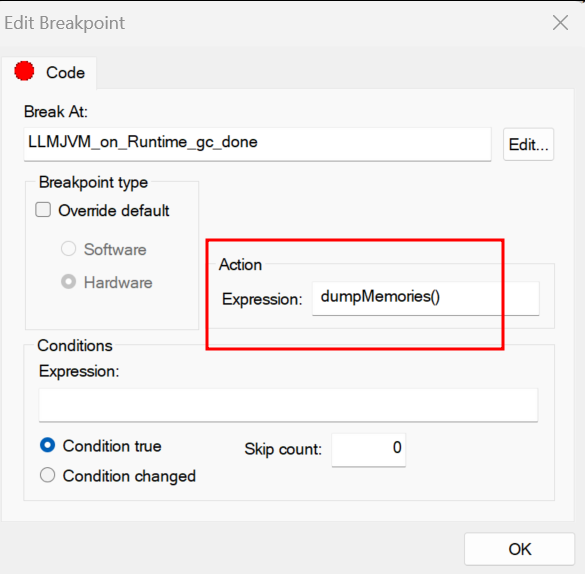The height and width of the screenshot is (574, 585).
Task: Click the Action Expression field with dumpMemories()
Action: [x=426, y=298]
